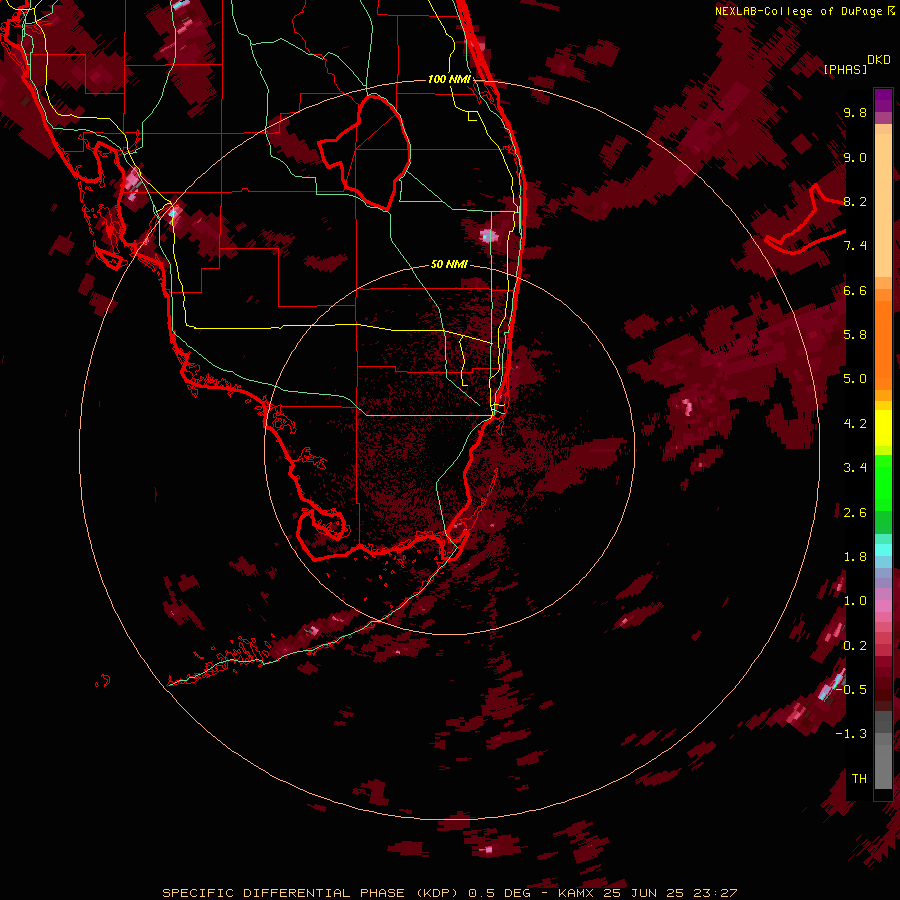Pick the bright green band on the color bar
Viewport: 900px width, 900px height.
click(x=883, y=482)
